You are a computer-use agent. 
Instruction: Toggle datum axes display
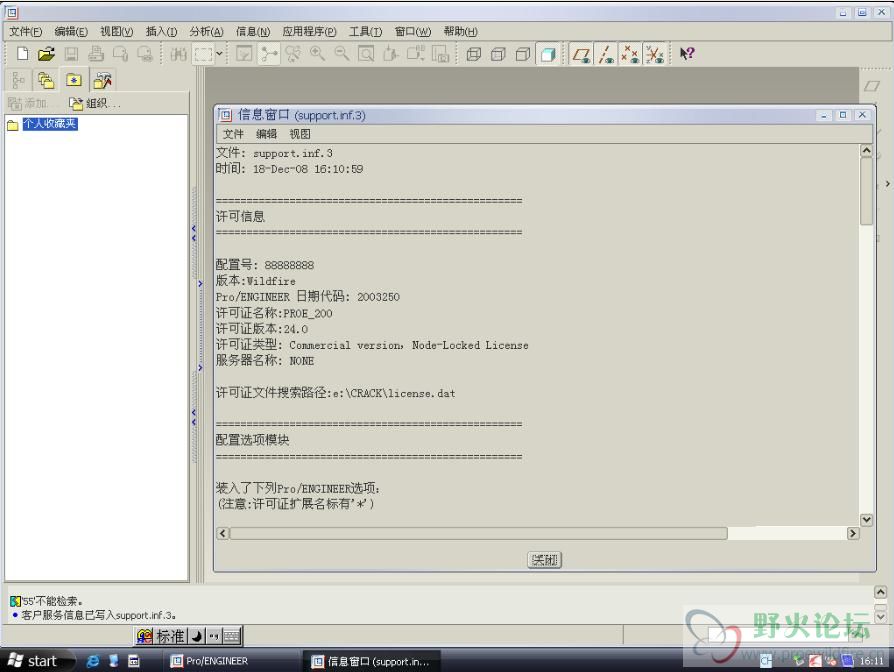point(606,54)
